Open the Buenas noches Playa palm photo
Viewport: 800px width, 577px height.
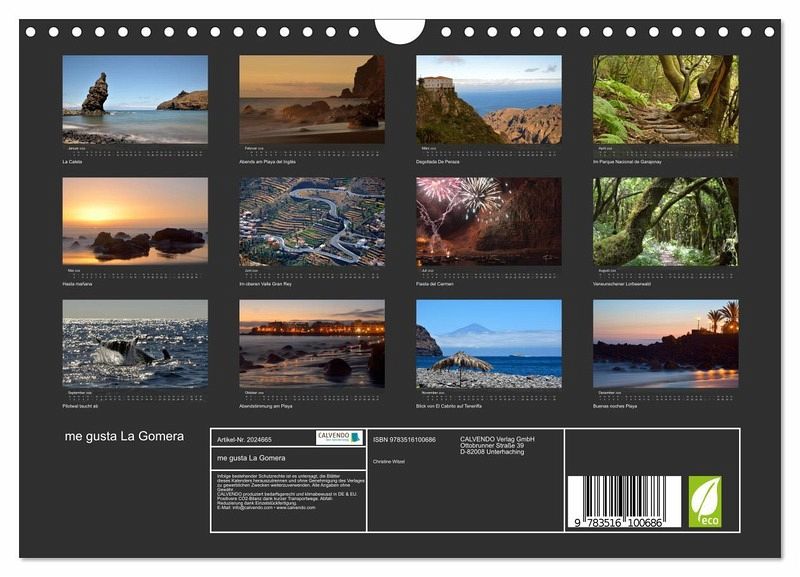click(x=665, y=344)
